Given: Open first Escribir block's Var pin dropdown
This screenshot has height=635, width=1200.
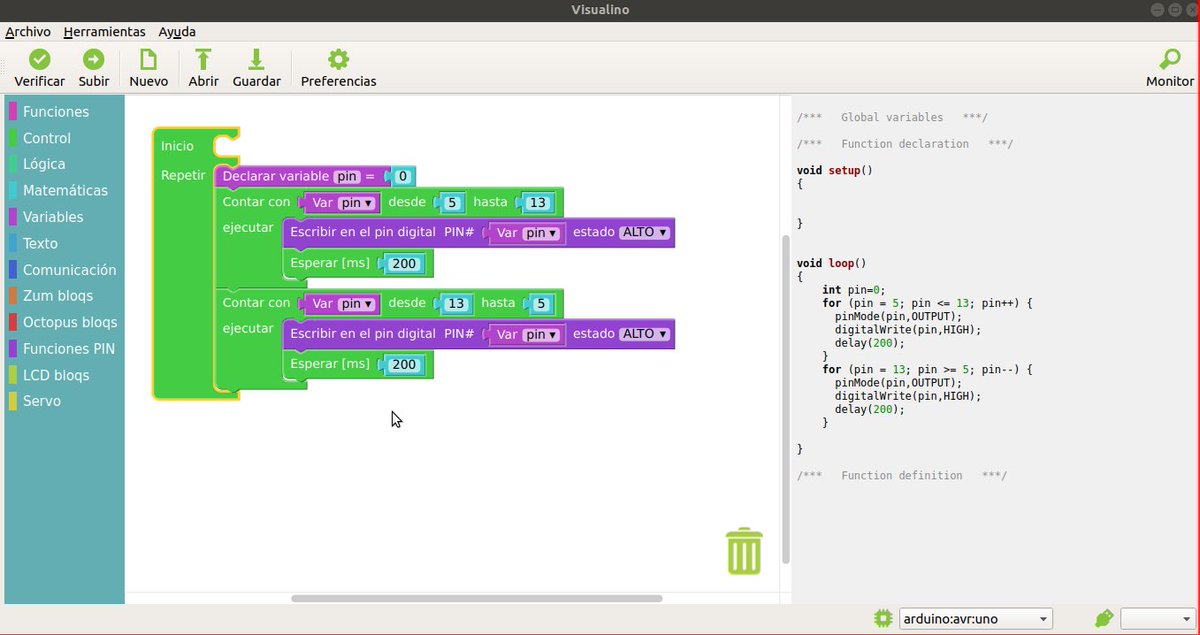Looking at the screenshot, I should pos(541,233).
